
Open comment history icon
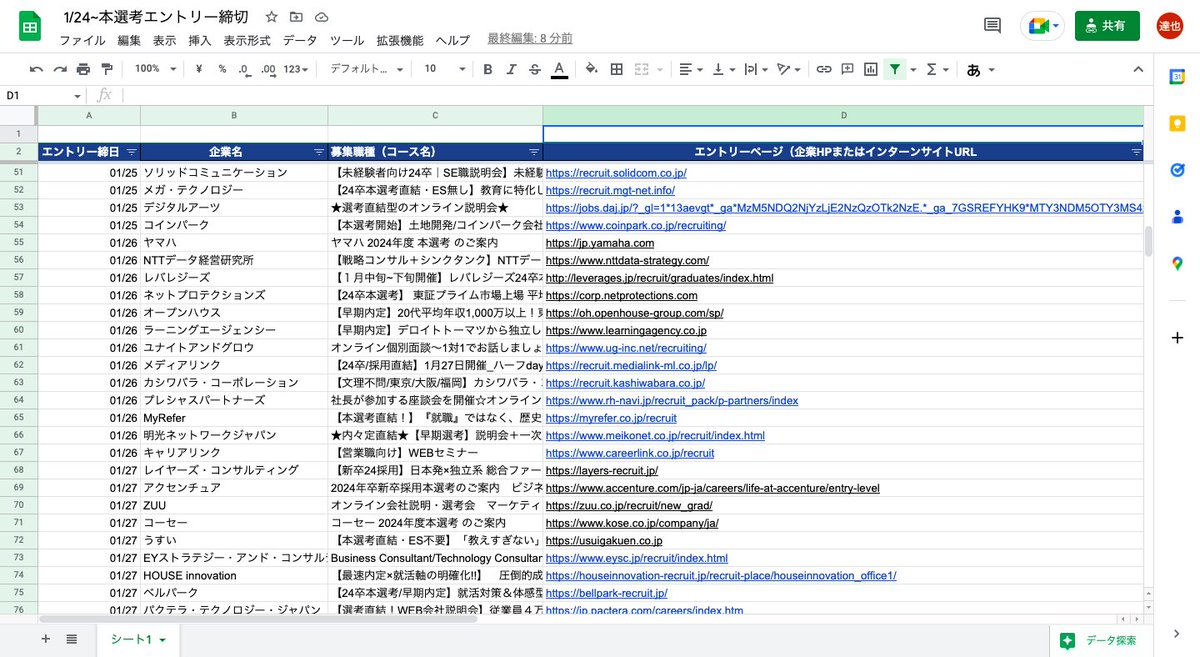(x=993, y=26)
